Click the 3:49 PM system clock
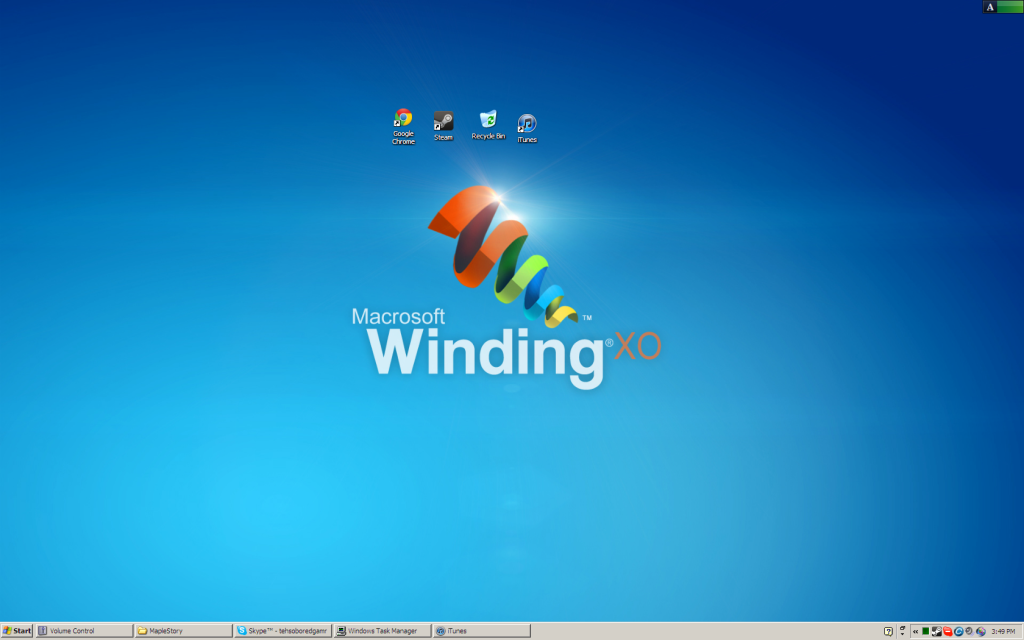Viewport: 1024px width, 640px height. click(x=1003, y=631)
